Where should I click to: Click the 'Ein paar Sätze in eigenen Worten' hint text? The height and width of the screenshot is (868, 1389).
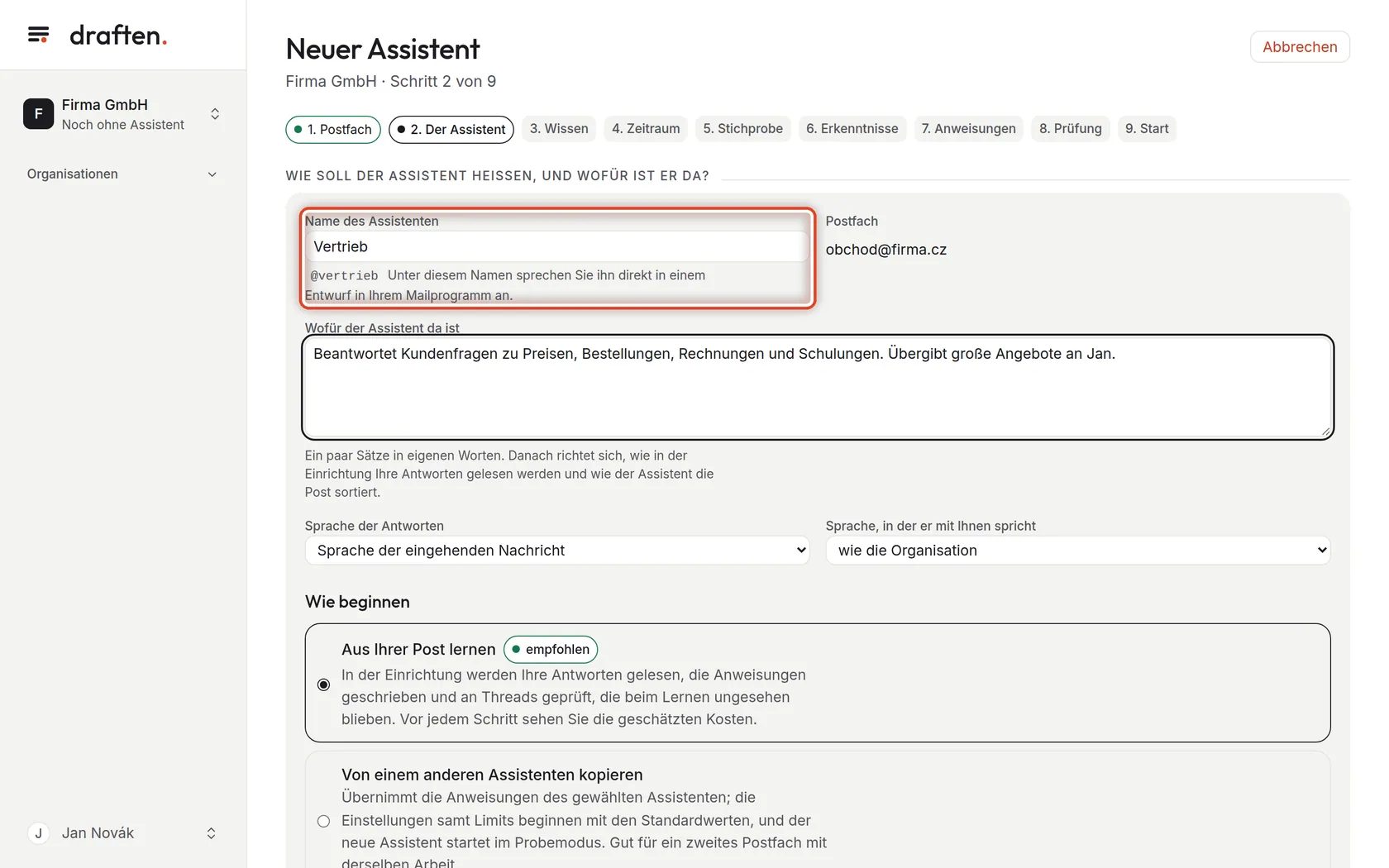pos(509,474)
